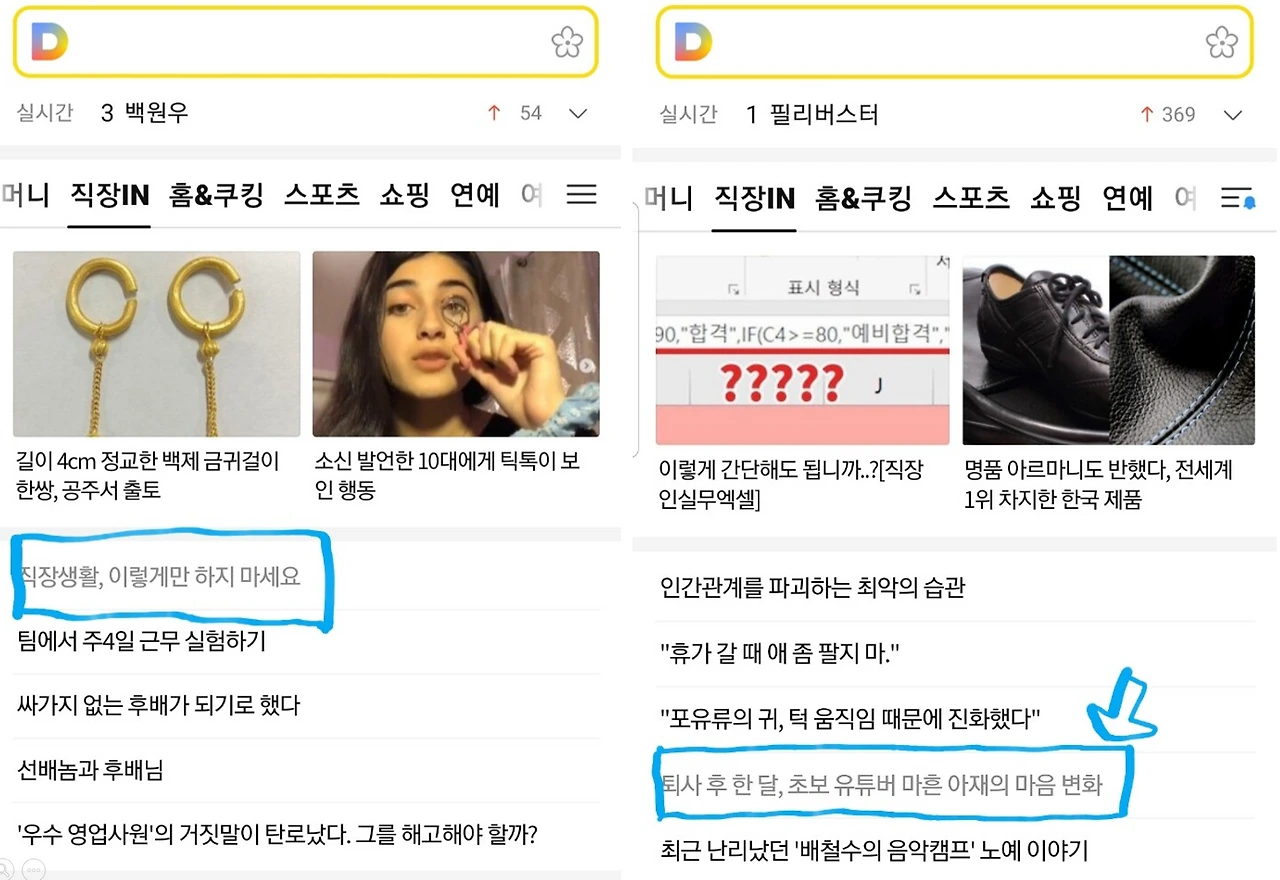Open the flower icon in left search bar
The image size is (1280, 880).
click(567, 43)
